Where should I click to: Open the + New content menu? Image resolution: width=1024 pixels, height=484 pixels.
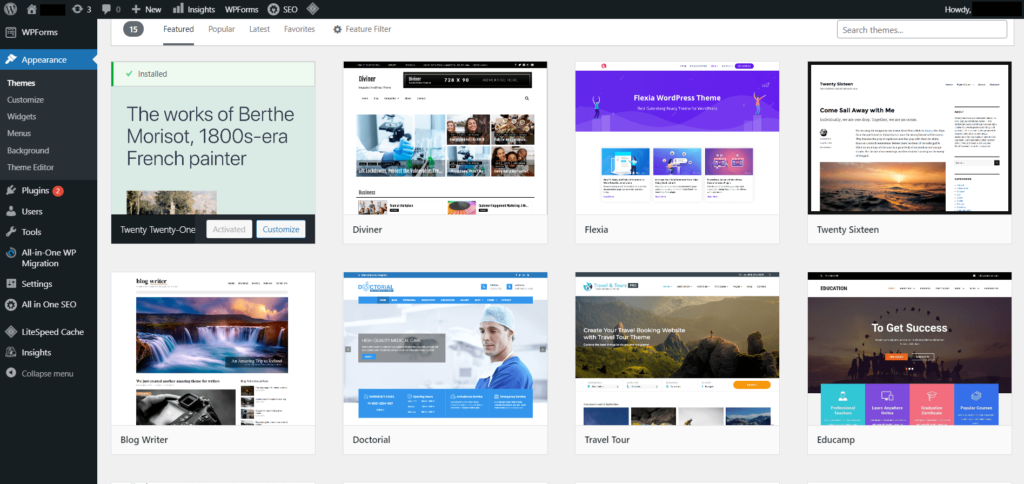point(146,9)
